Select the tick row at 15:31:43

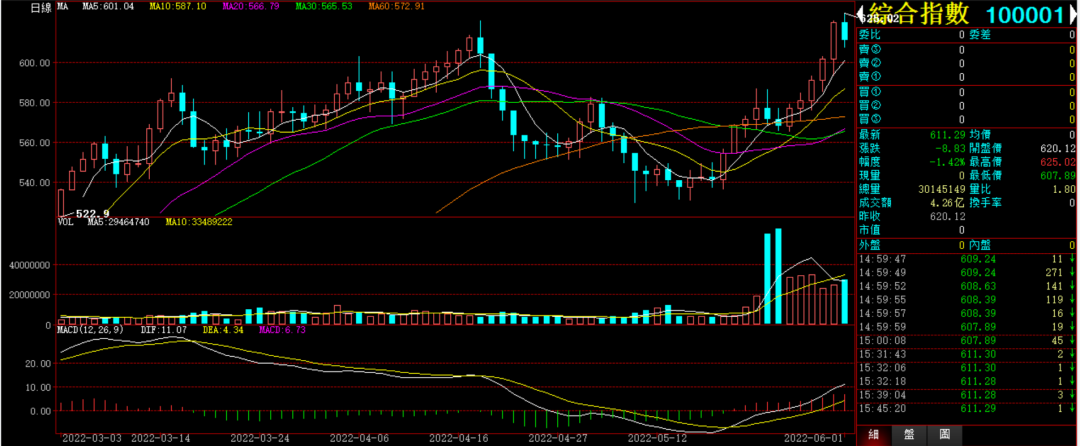tap(967, 354)
